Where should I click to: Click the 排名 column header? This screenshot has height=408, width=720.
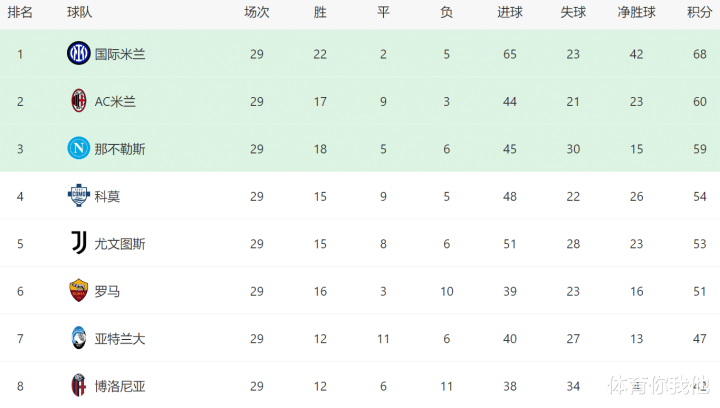tap(20, 13)
